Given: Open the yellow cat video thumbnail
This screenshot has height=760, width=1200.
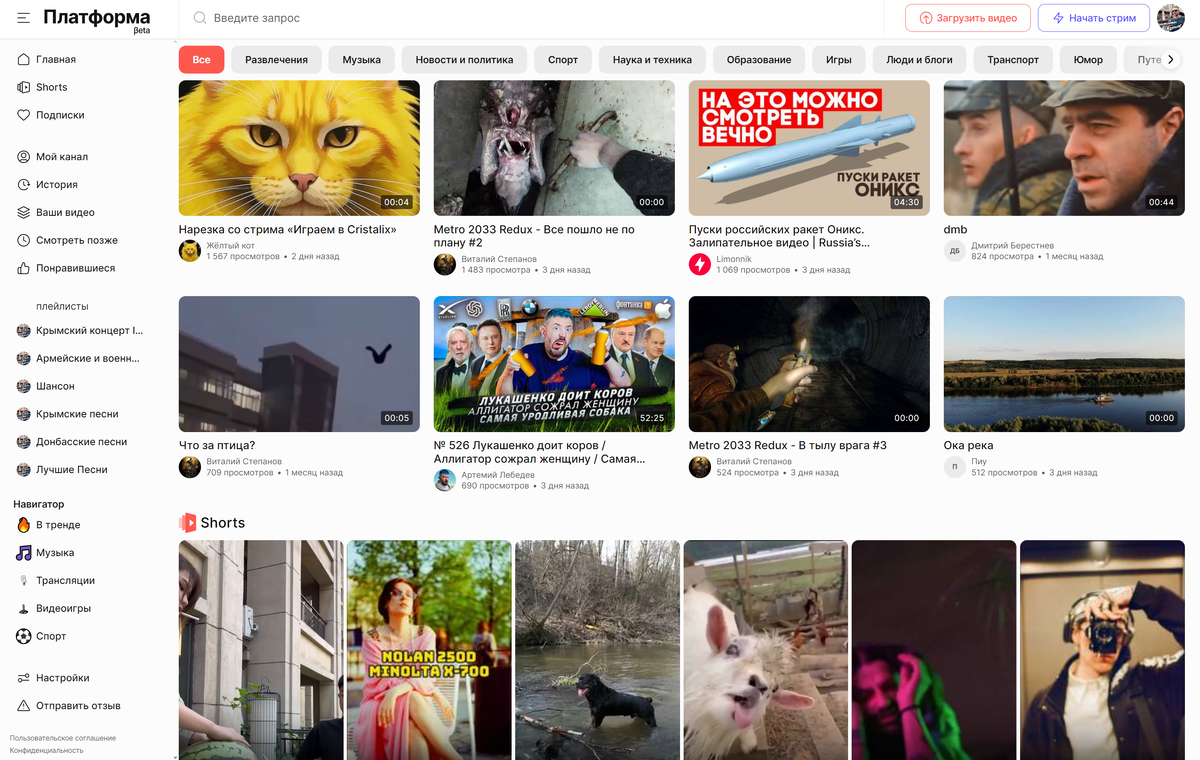Looking at the screenshot, I should point(299,148).
